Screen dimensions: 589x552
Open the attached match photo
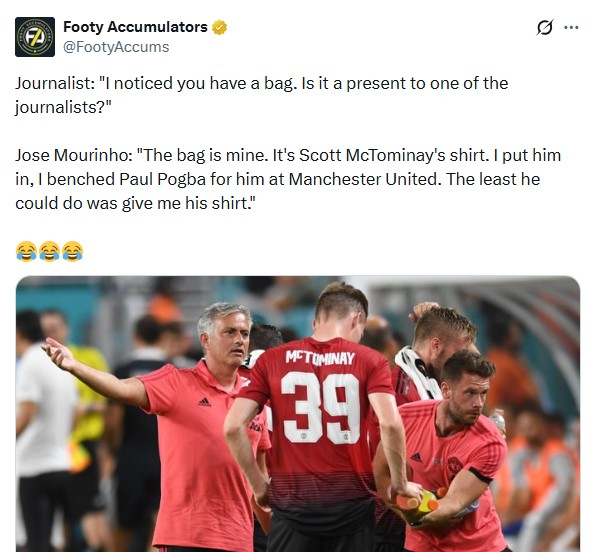click(298, 414)
